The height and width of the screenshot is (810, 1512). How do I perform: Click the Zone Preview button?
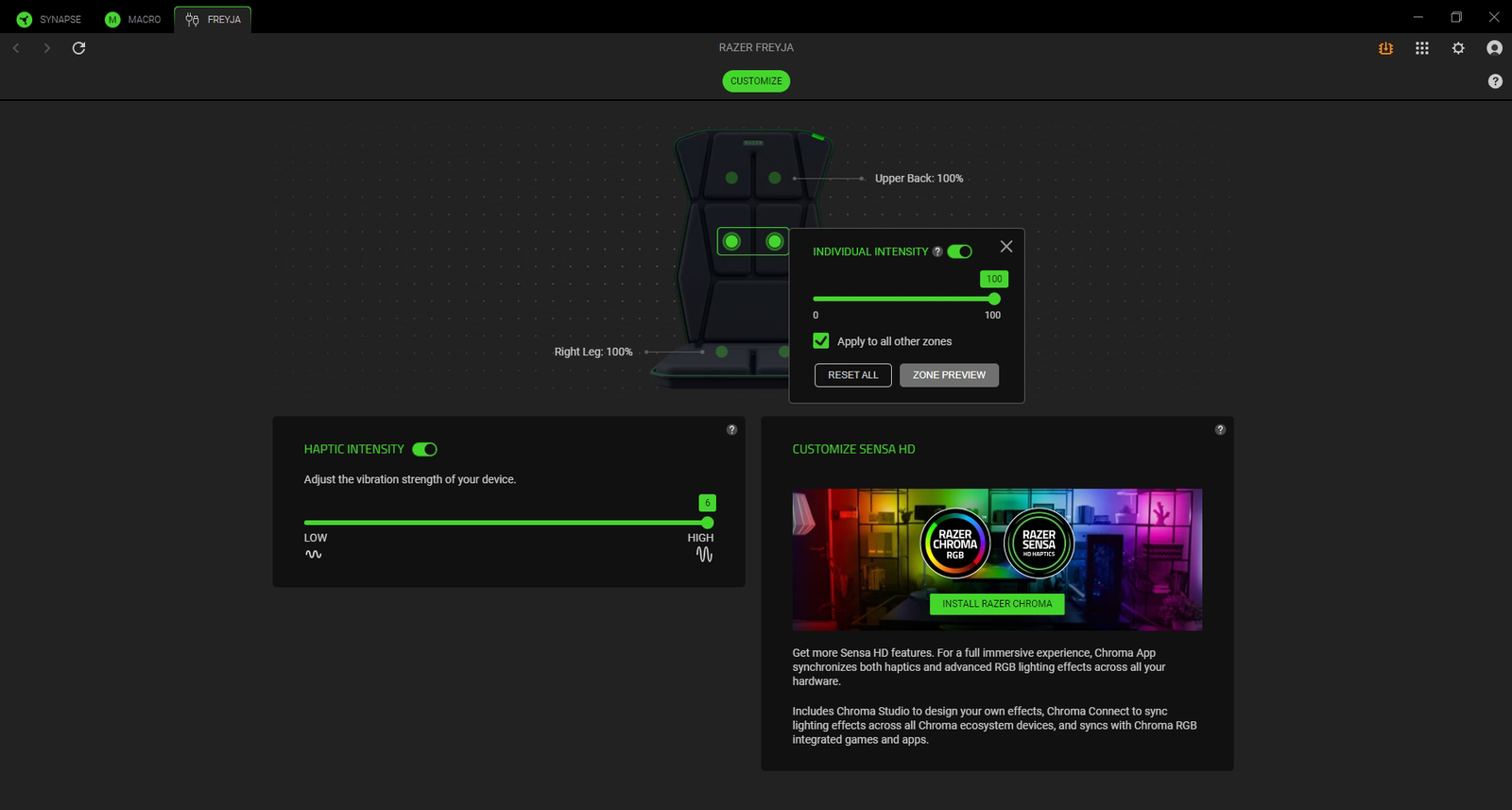(949, 375)
